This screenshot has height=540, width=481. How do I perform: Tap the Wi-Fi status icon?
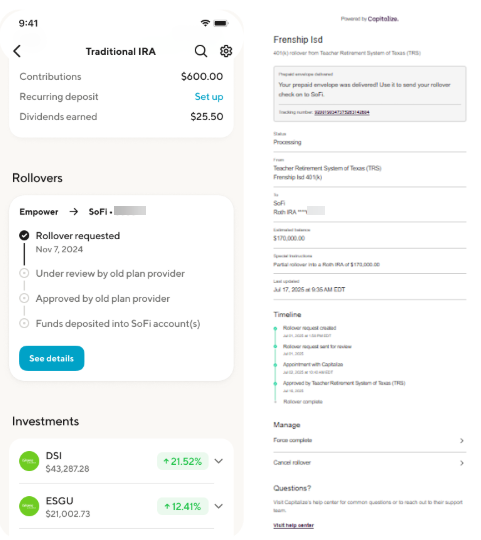[x=205, y=23]
